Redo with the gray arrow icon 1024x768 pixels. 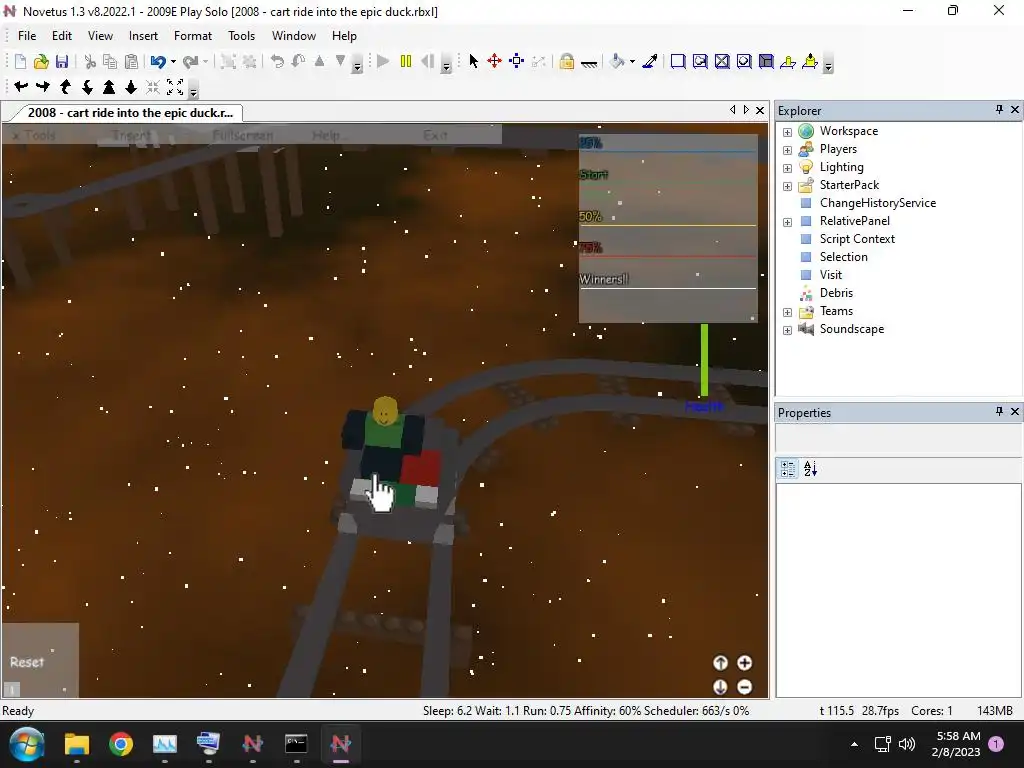[x=191, y=61]
